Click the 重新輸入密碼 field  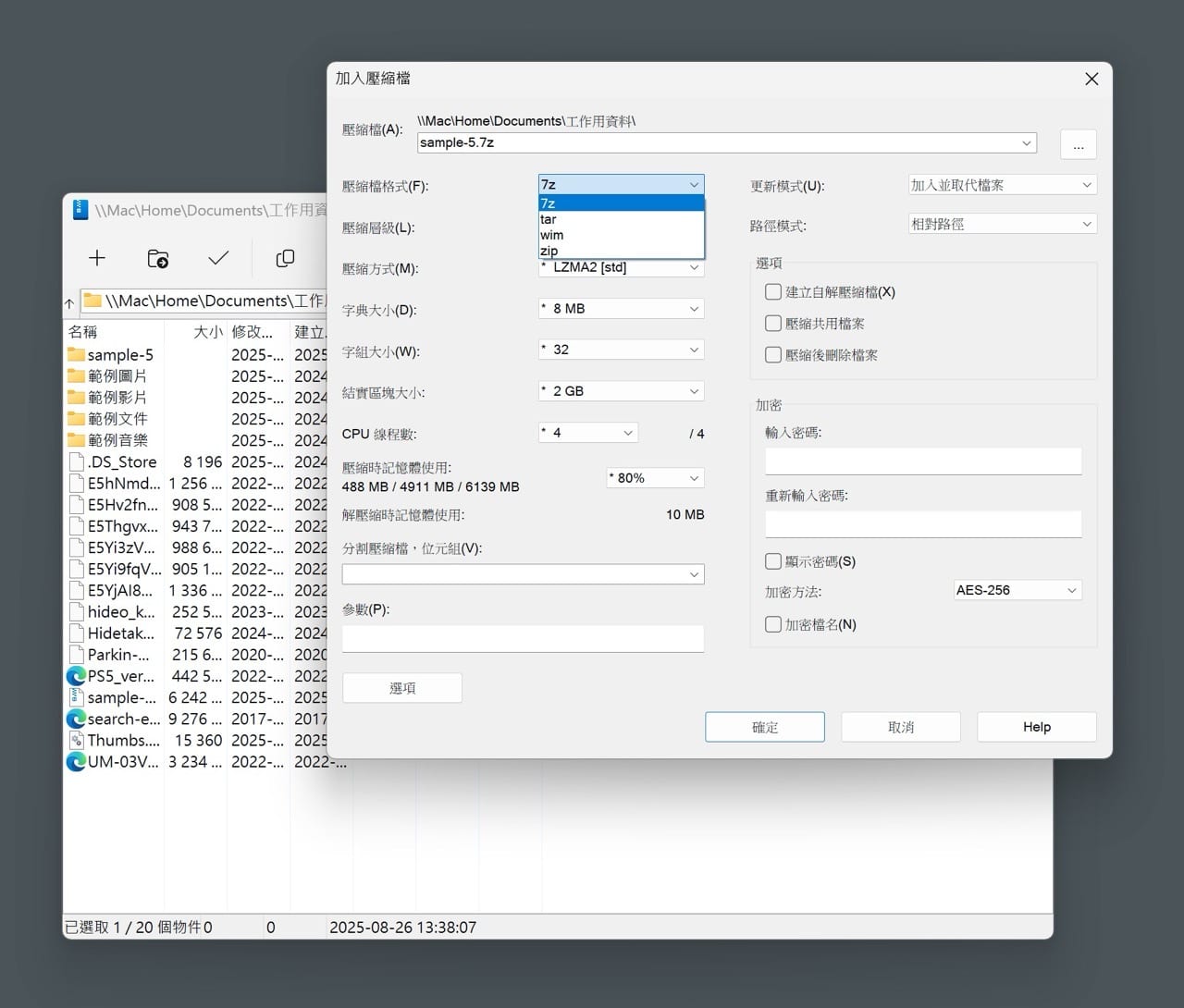tap(923, 524)
